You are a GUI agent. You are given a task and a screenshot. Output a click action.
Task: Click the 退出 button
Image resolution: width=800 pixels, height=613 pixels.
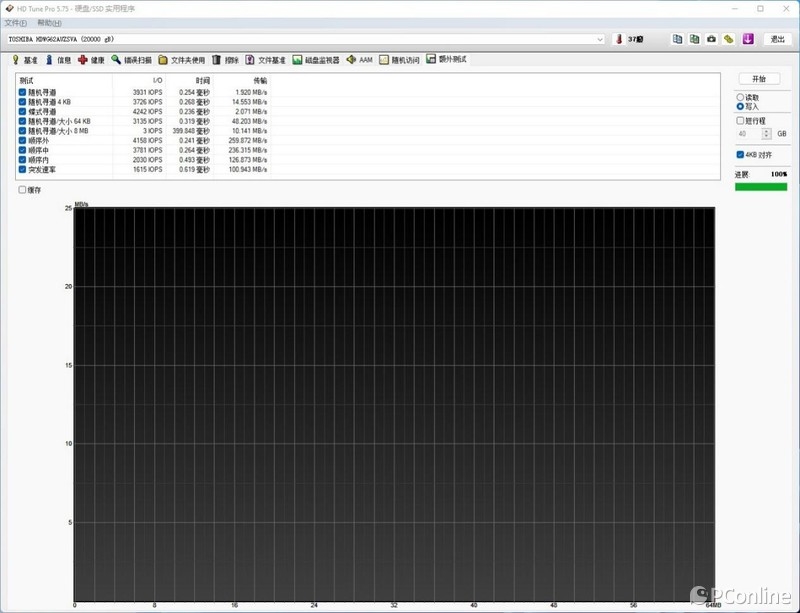pyautogui.click(x=776, y=39)
